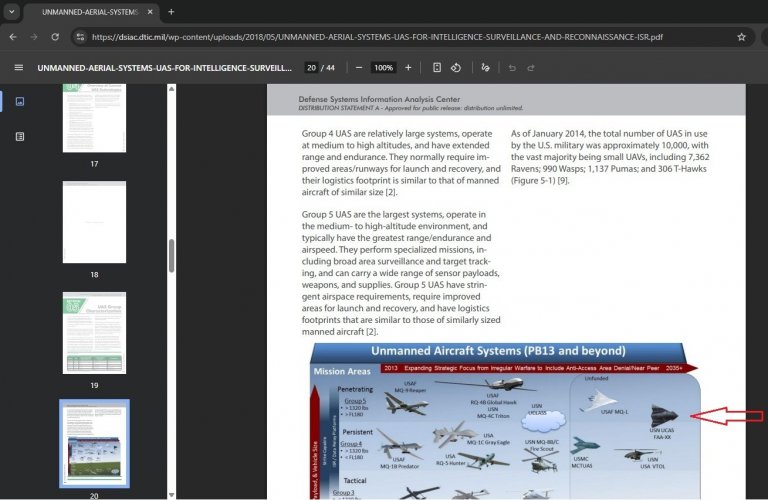Image resolution: width=768 pixels, height=500 pixels.
Task: Click thumbnail scrollbar down arrow
Action: (171, 495)
